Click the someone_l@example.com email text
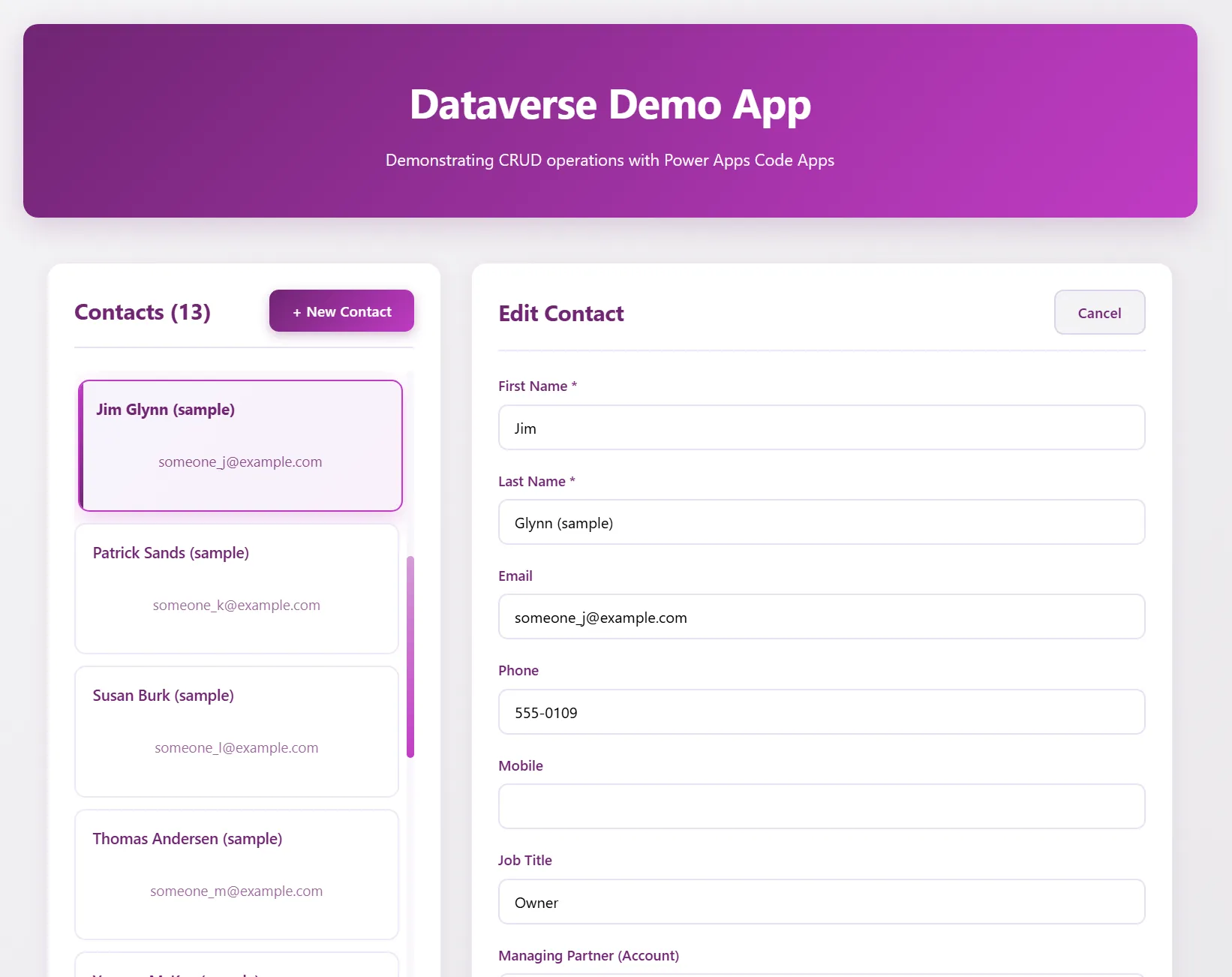 [x=236, y=747]
